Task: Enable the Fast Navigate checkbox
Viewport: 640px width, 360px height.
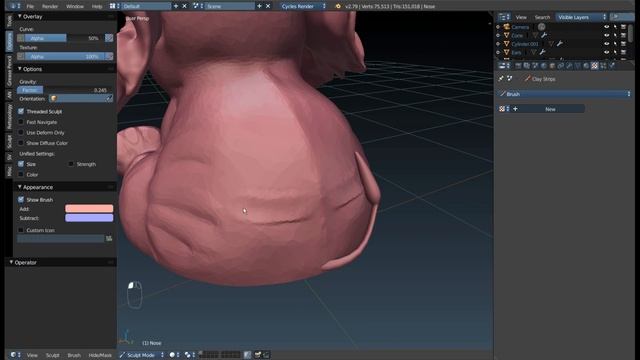Action: pyautogui.click(x=21, y=122)
